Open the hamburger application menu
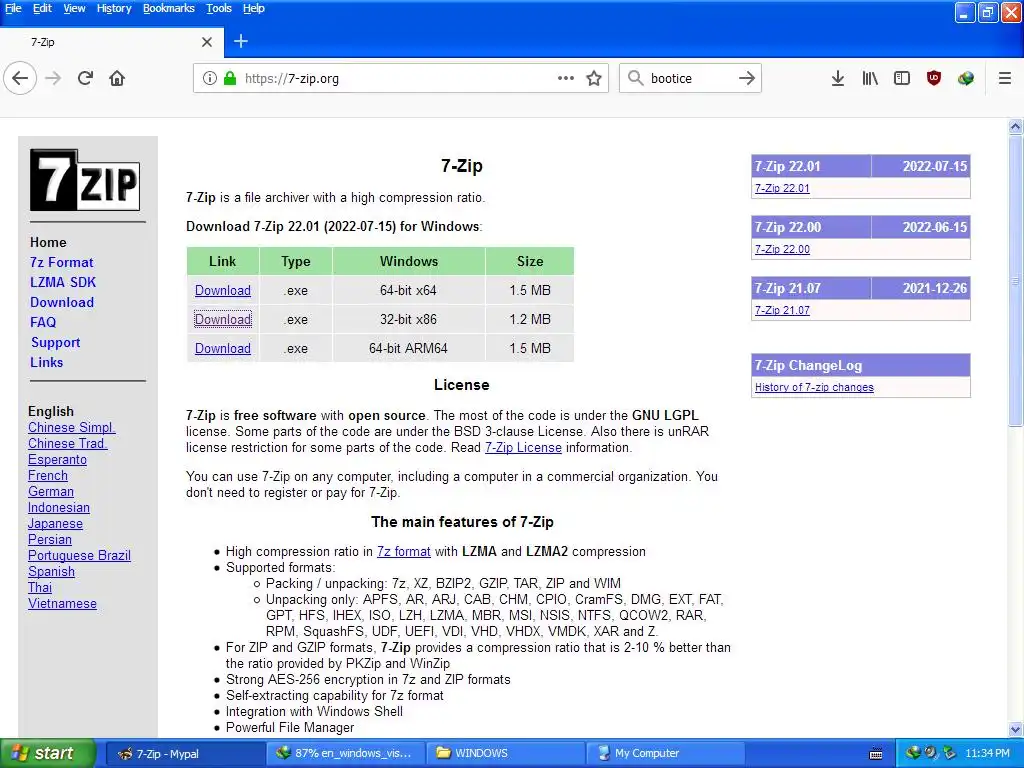 [x=1005, y=78]
